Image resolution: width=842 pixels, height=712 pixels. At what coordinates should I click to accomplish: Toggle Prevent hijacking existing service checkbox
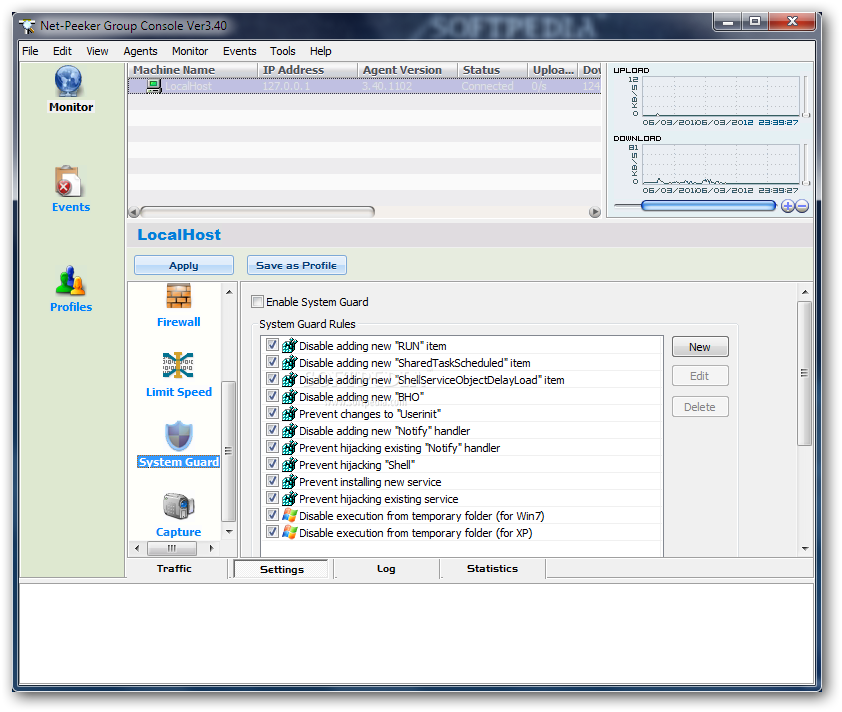click(x=272, y=498)
